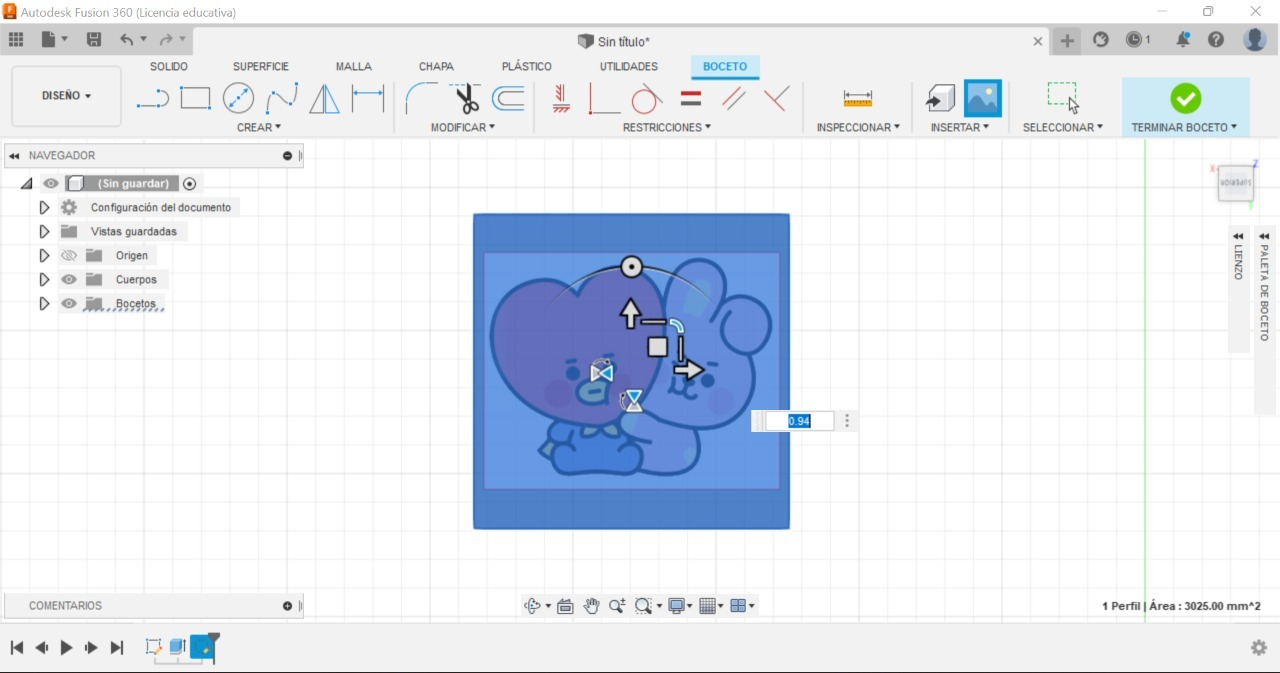Select the Fillet modify tool
The width and height of the screenshot is (1280, 673).
[421, 98]
